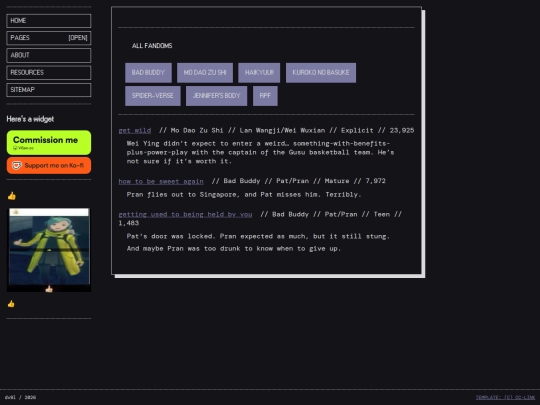This screenshot has height=405, width=540.
Task: Go to the ABOUT page
Action: point(49,55)
